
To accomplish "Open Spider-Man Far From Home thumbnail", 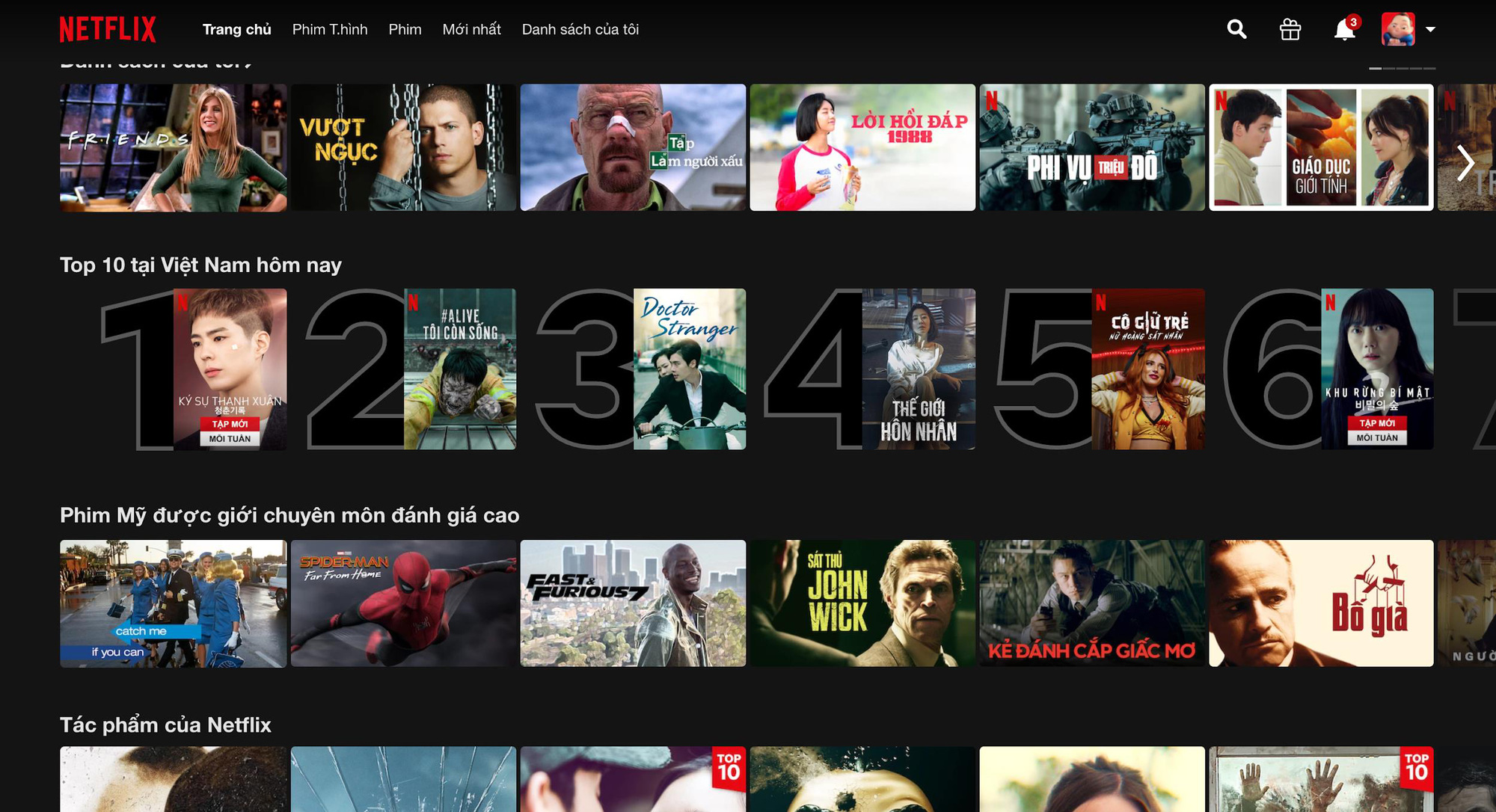I will [x=403, y=603].
